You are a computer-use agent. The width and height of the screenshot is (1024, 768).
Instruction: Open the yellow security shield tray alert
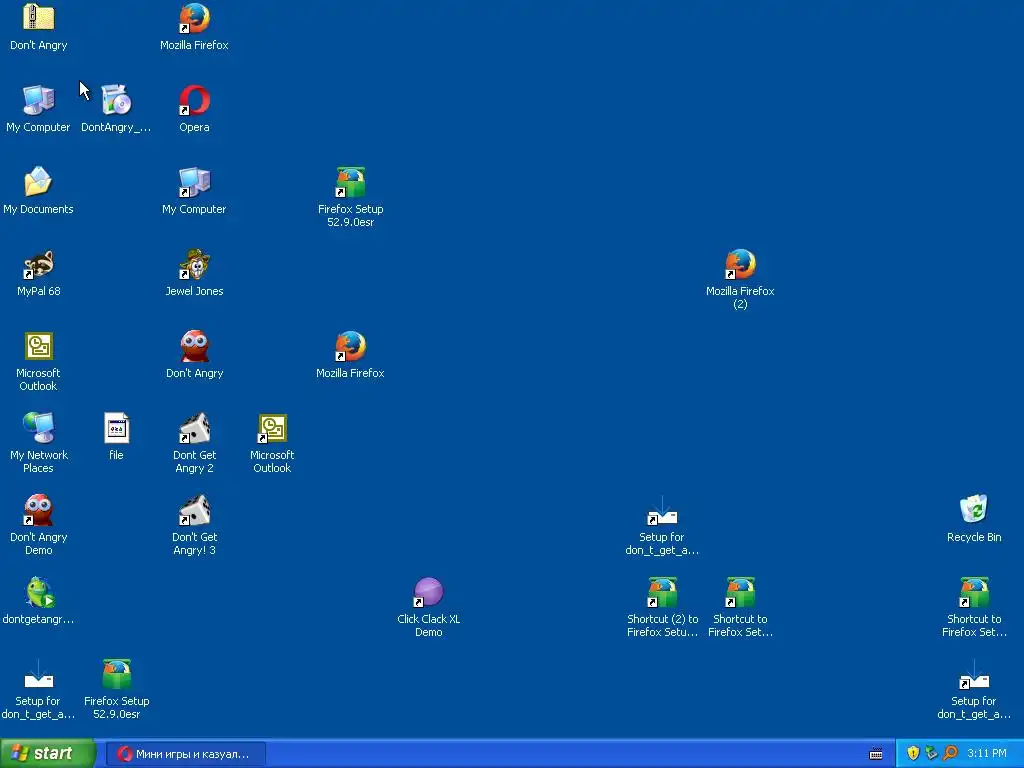click(913, 753)
